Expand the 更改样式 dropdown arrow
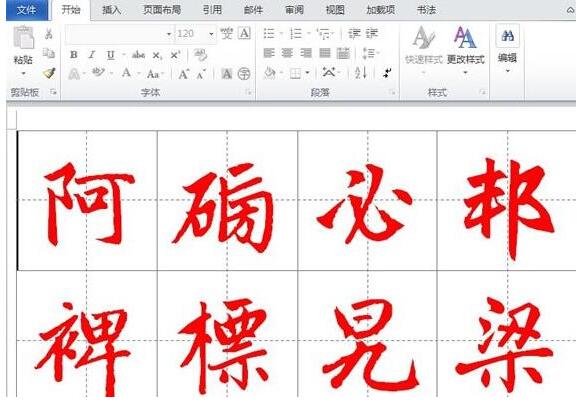 click(x=466, y=72)
